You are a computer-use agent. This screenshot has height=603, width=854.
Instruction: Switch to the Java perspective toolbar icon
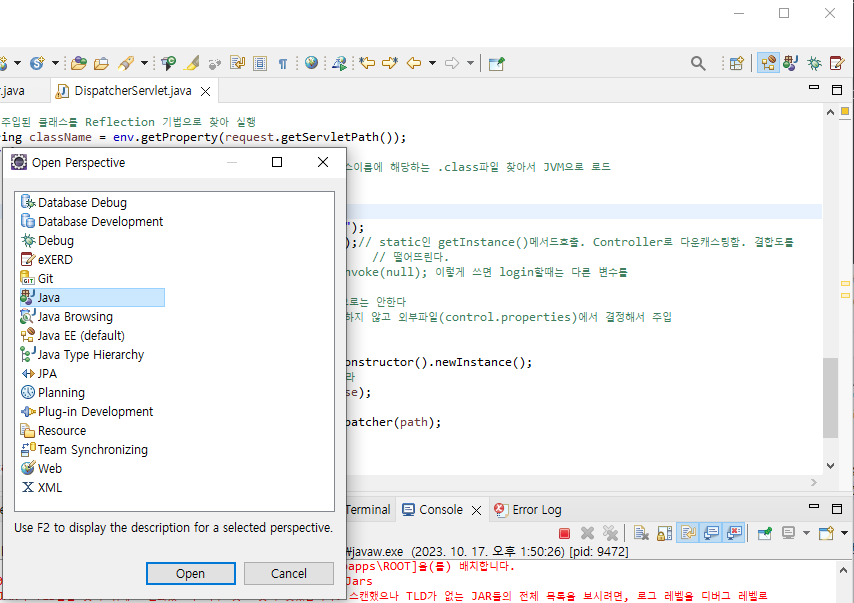pyautogui.click(x=791, y=63)
